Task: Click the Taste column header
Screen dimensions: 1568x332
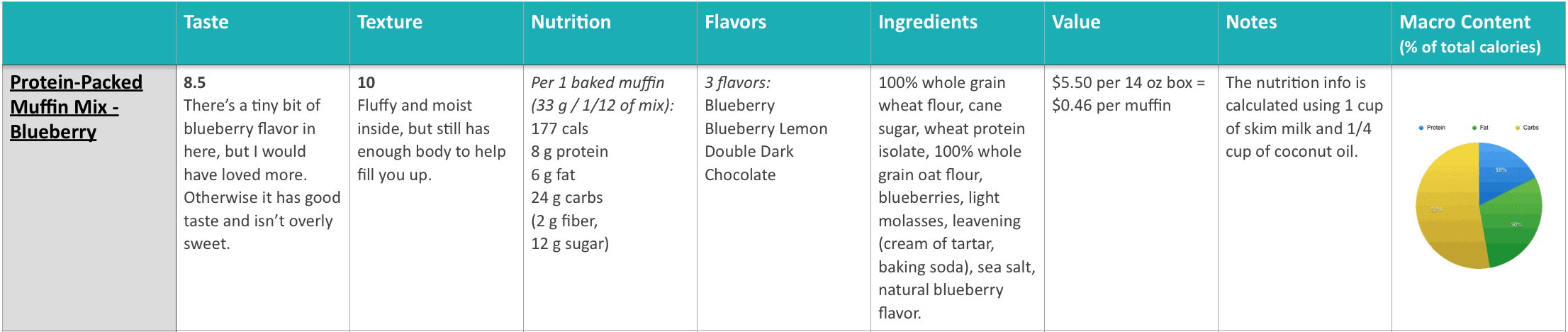Action: click(x=206, y=22)
